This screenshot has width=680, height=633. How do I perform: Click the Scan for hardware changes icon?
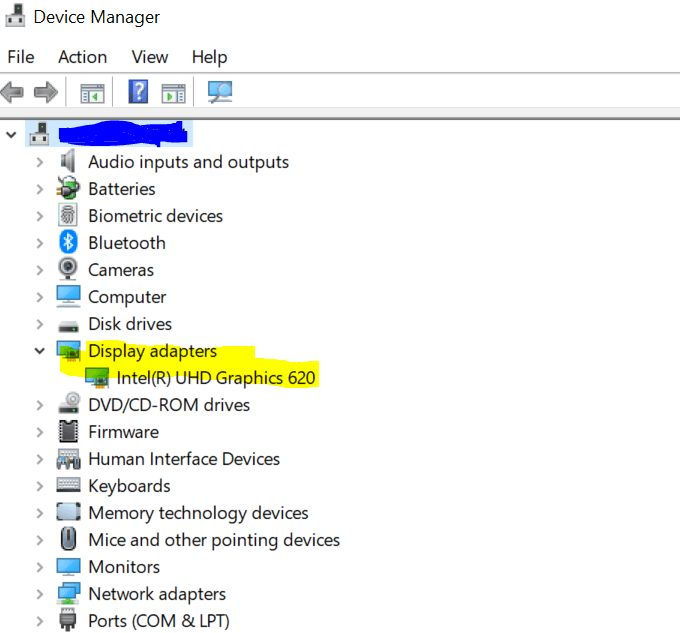tap(220, 92)
